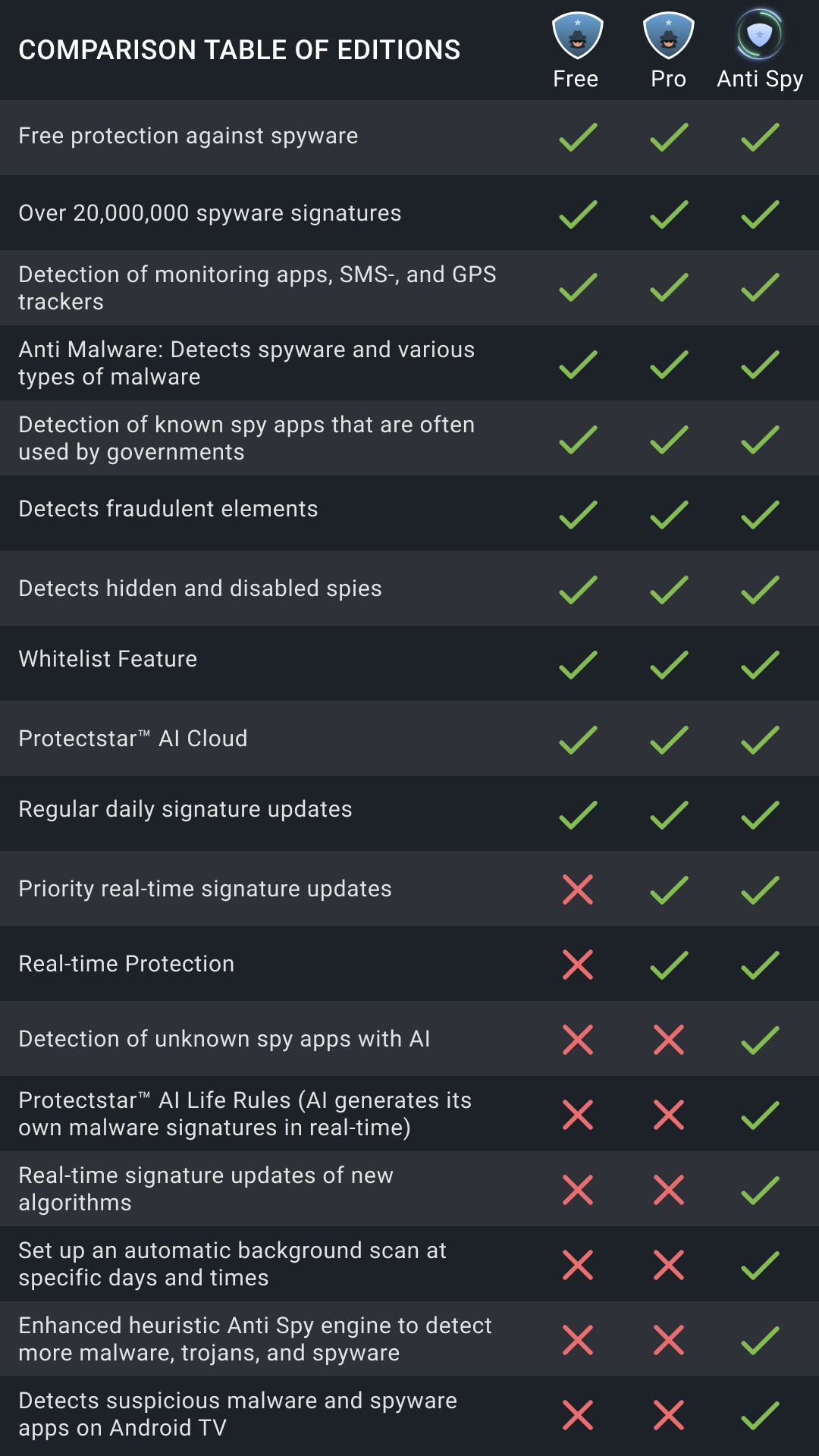Click Pro red X for unknown spy apps with AI
The width and height of the screenshot is (819, 1456).
point(669,1040)
